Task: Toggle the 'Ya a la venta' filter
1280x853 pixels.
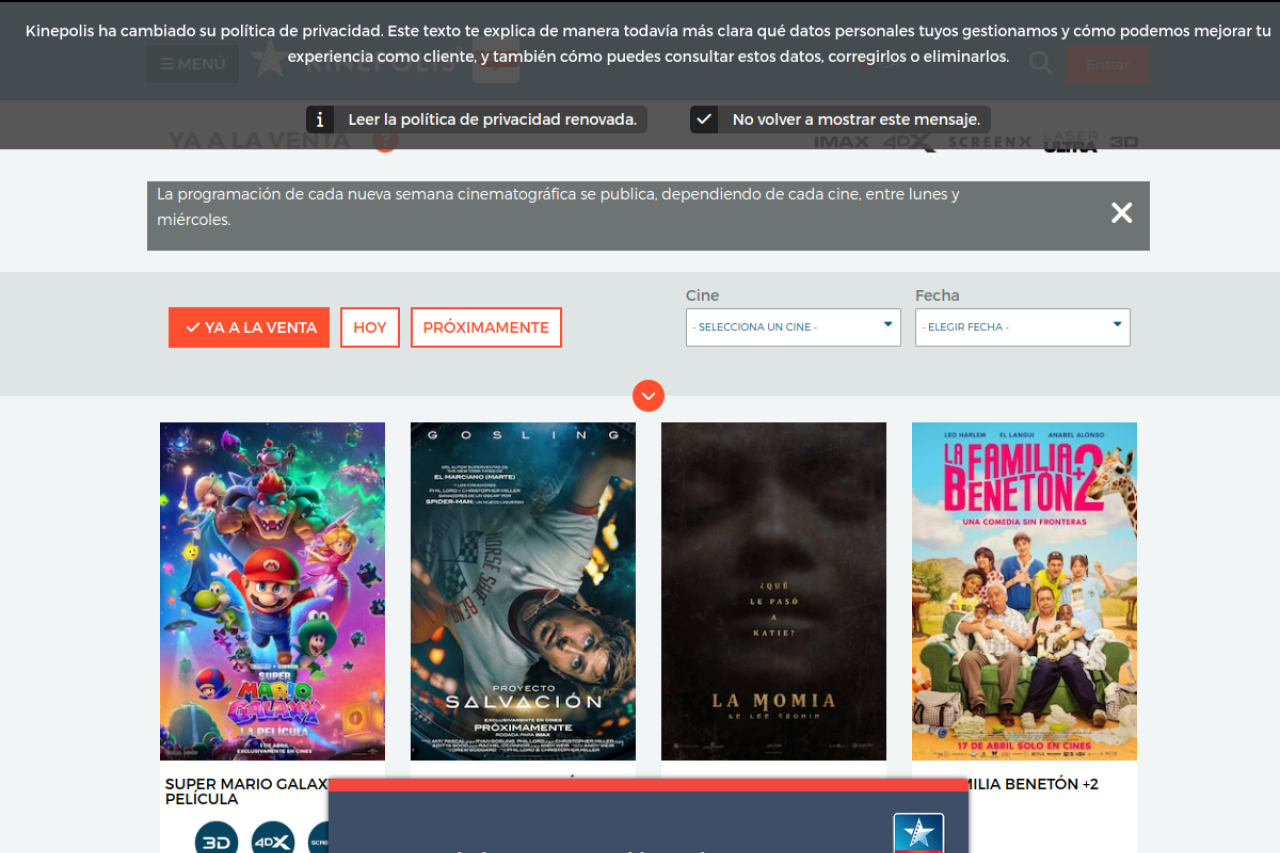Action: [249, 328]
